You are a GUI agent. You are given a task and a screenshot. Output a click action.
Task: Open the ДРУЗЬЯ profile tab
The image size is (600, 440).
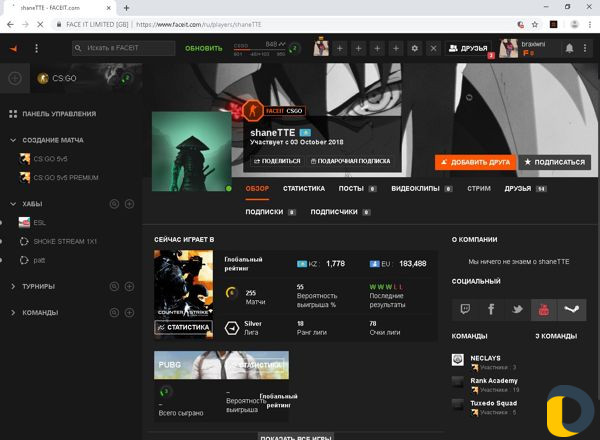click(525, 189)
